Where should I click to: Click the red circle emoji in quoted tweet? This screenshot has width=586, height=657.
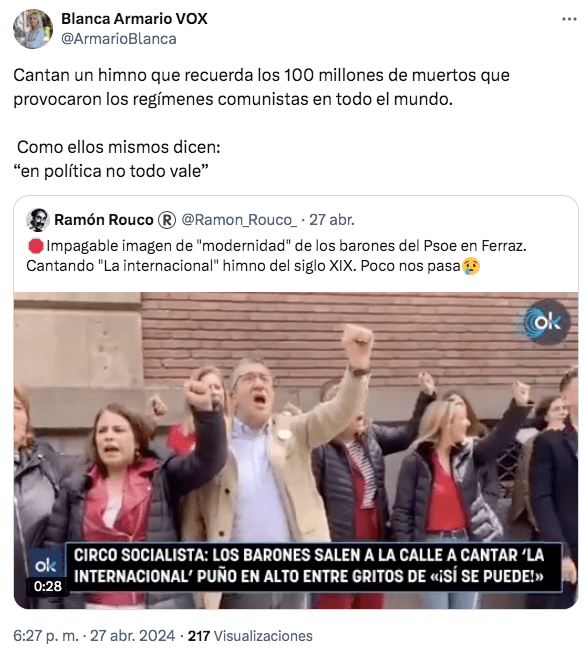[36, 246]
